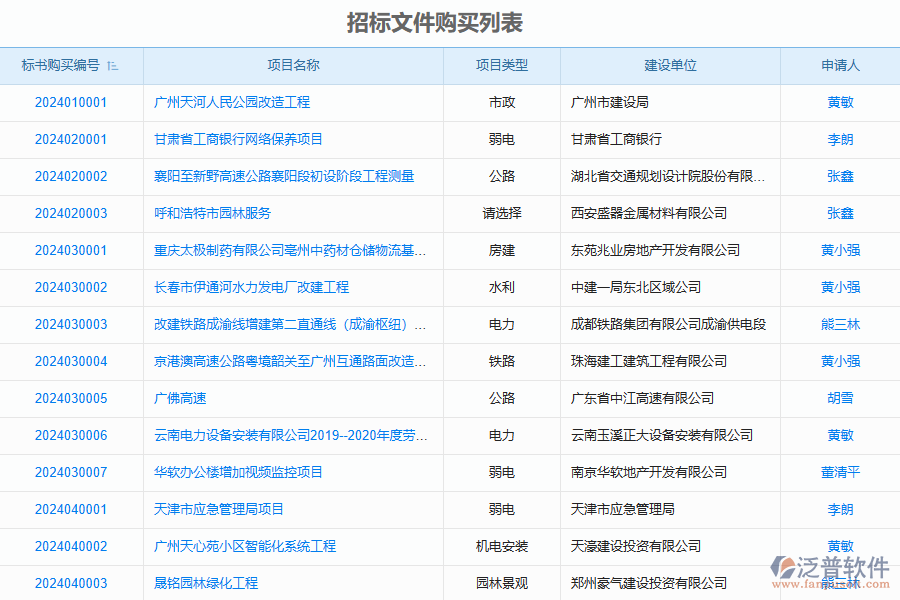This screenshot has width=900, height=600.
Task: Click applicant 张鑫 in row 2024020003
Action: [x=840, y=214]
